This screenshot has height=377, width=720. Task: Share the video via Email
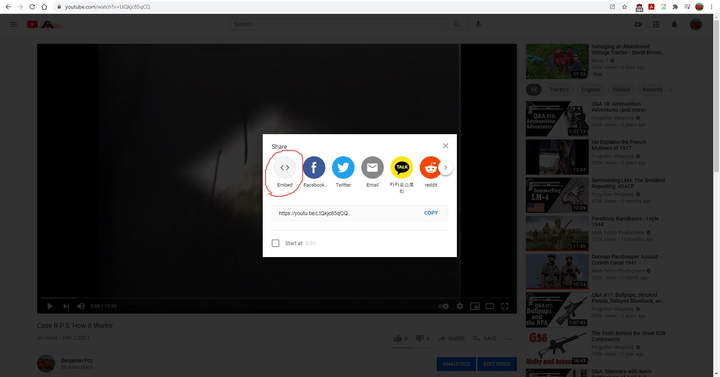(x=372, y=168)
